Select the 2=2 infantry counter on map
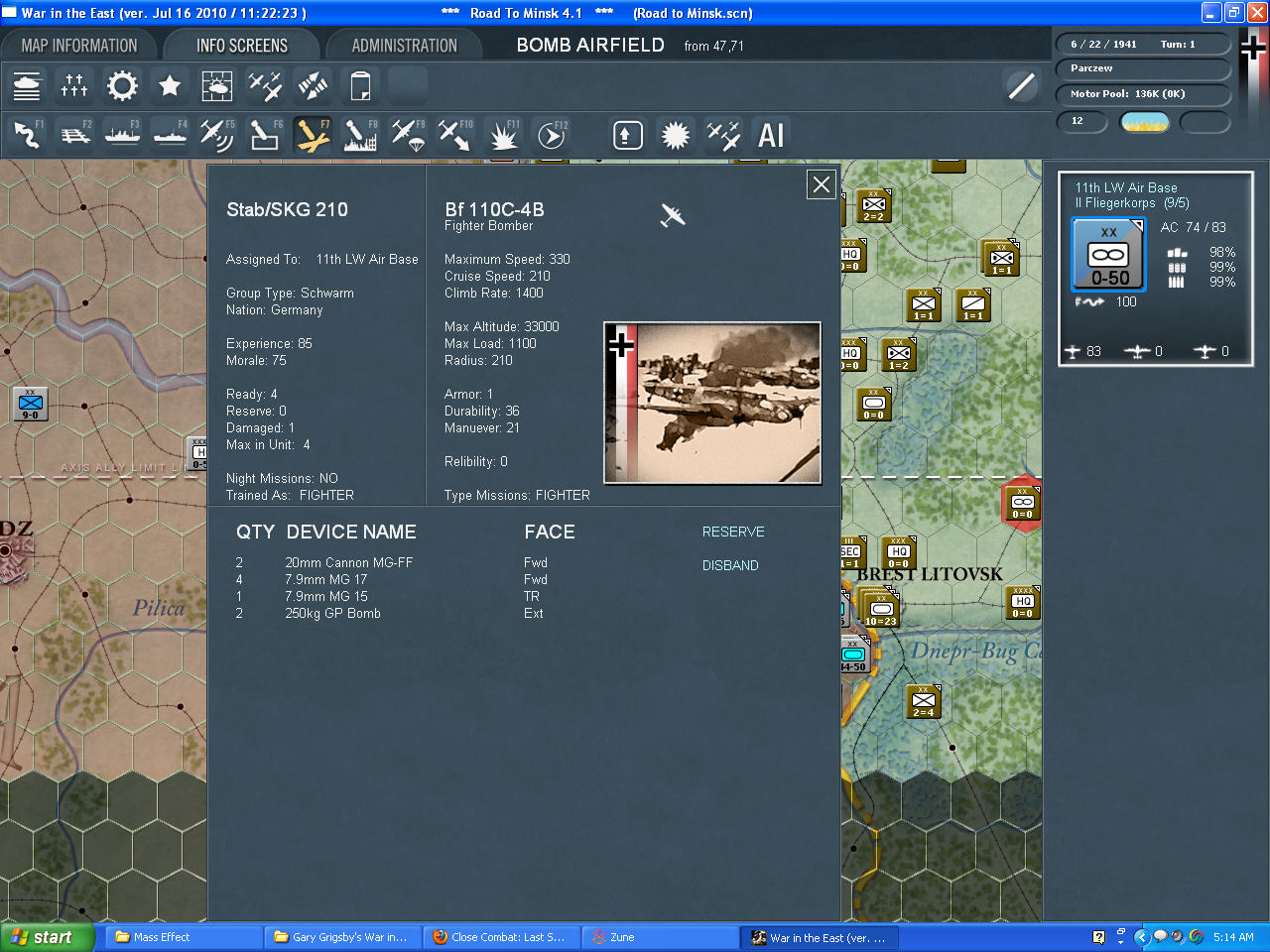 pos(874,205)
